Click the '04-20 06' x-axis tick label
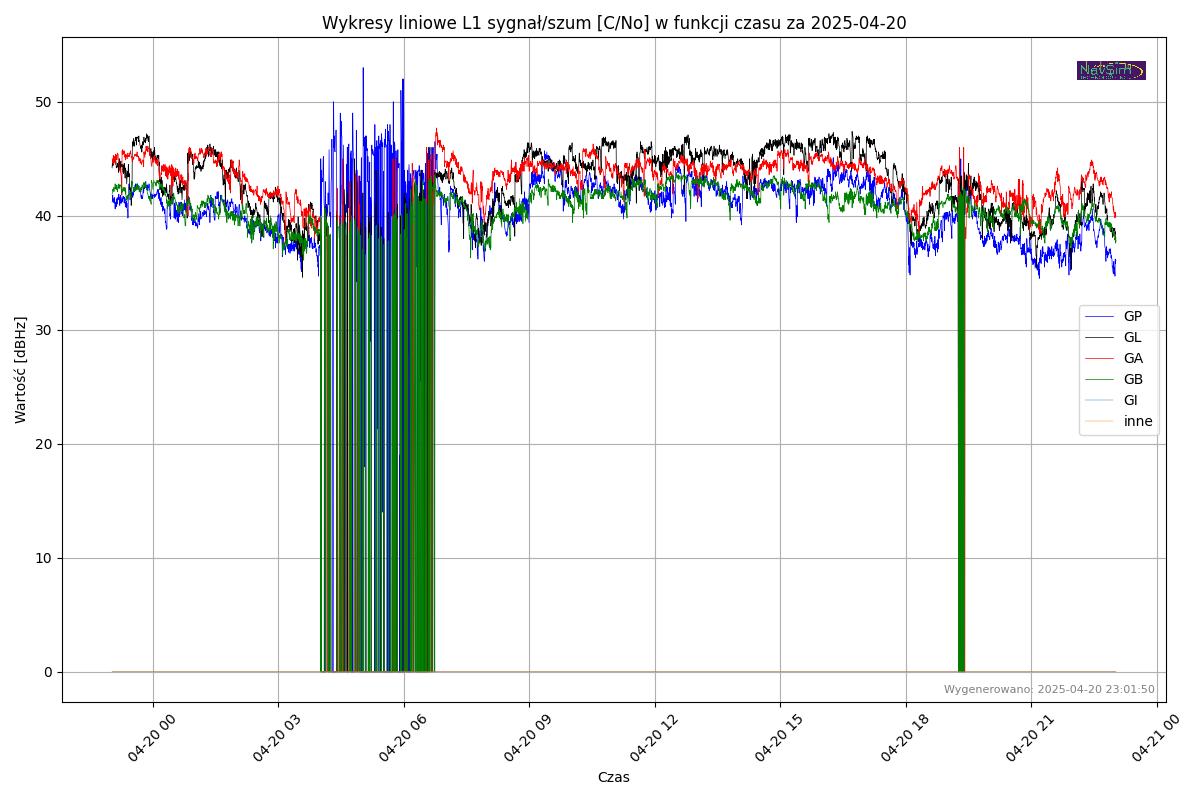 [398, 743]
